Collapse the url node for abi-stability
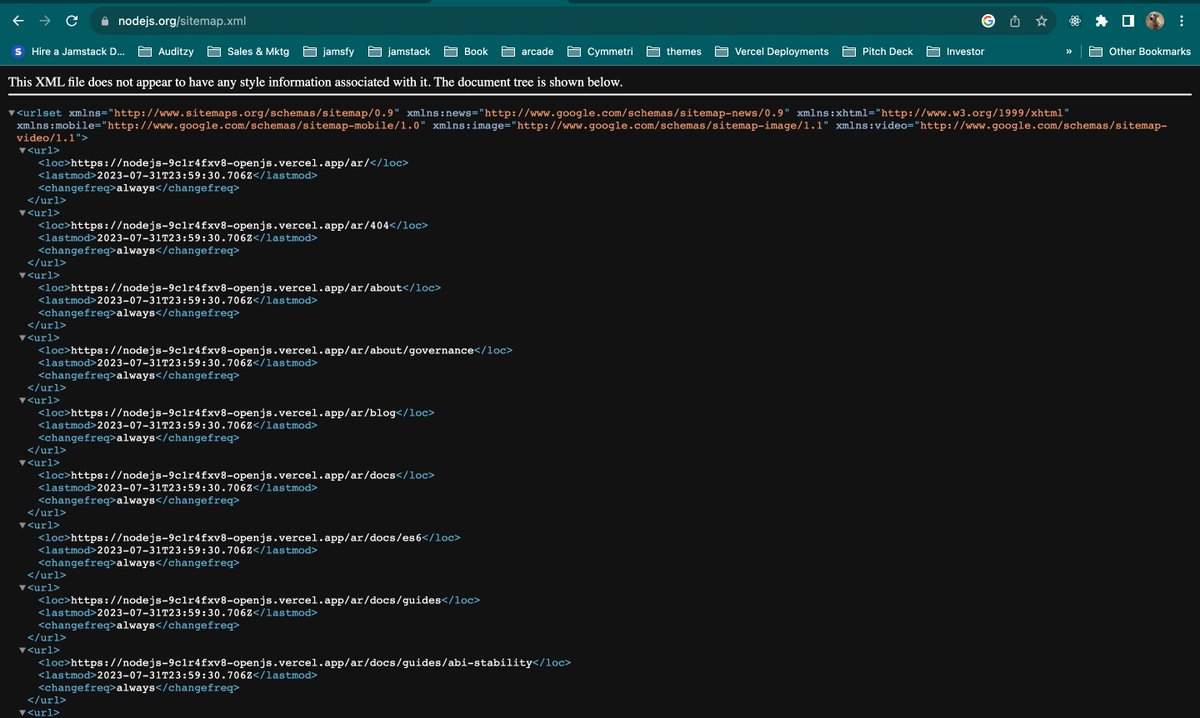The width and height of the screenshot is (1200, 718). coord(23,650)
